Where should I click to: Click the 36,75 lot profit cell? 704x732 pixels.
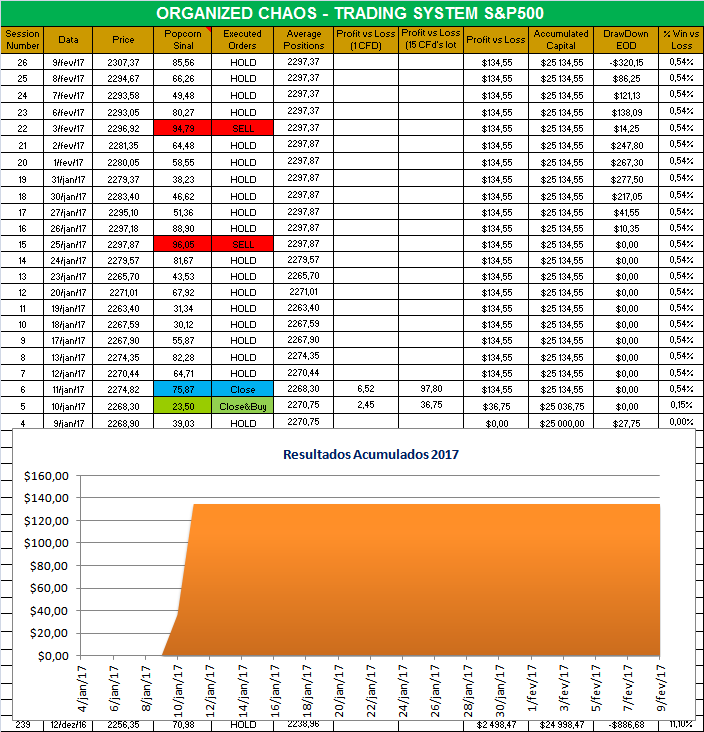pos(430,405)
